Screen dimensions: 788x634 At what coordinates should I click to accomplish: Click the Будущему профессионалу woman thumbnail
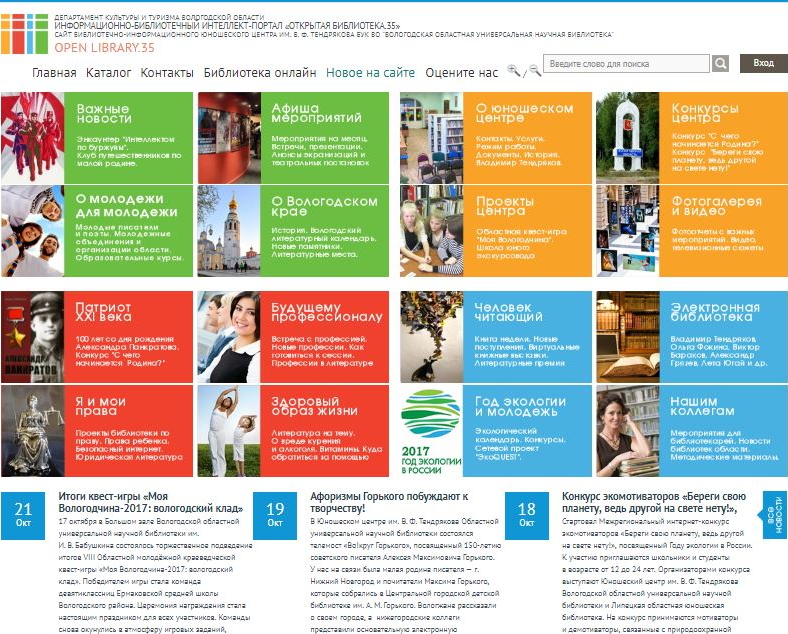[x=229, y=337]
